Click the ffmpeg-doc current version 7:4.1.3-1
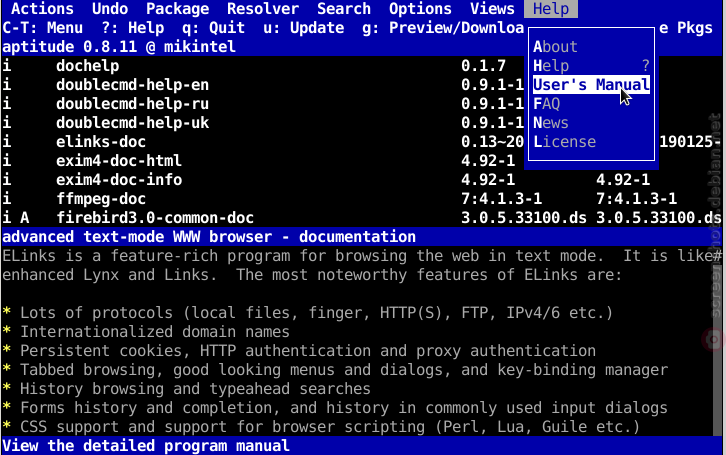 coord(501,199)
